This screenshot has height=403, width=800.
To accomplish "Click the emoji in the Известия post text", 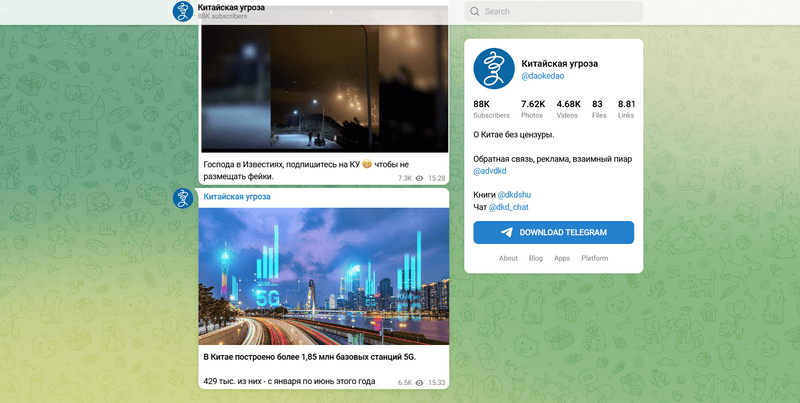I will point(366,164).
